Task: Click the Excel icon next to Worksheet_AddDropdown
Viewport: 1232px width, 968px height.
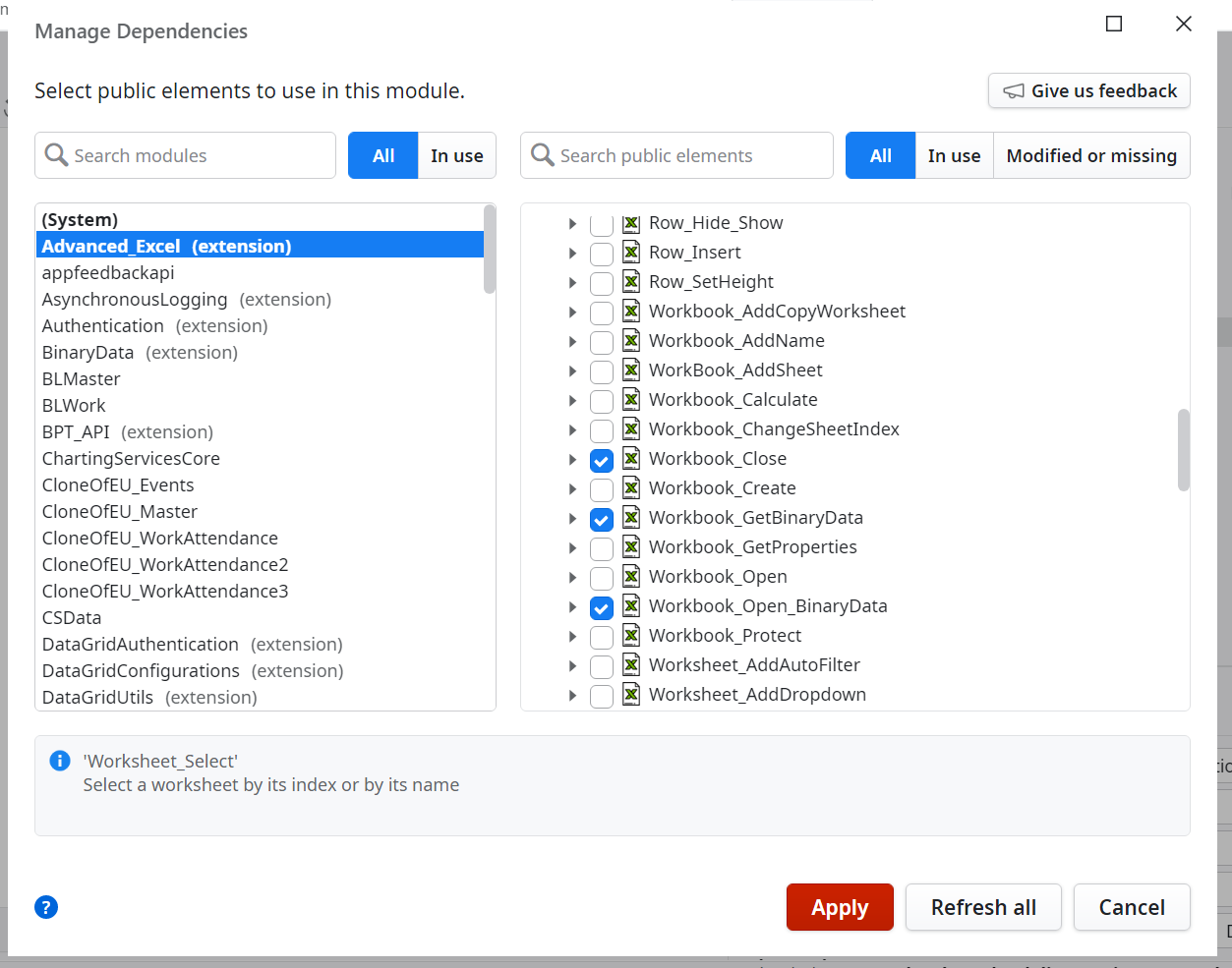Action: [629, 695]
